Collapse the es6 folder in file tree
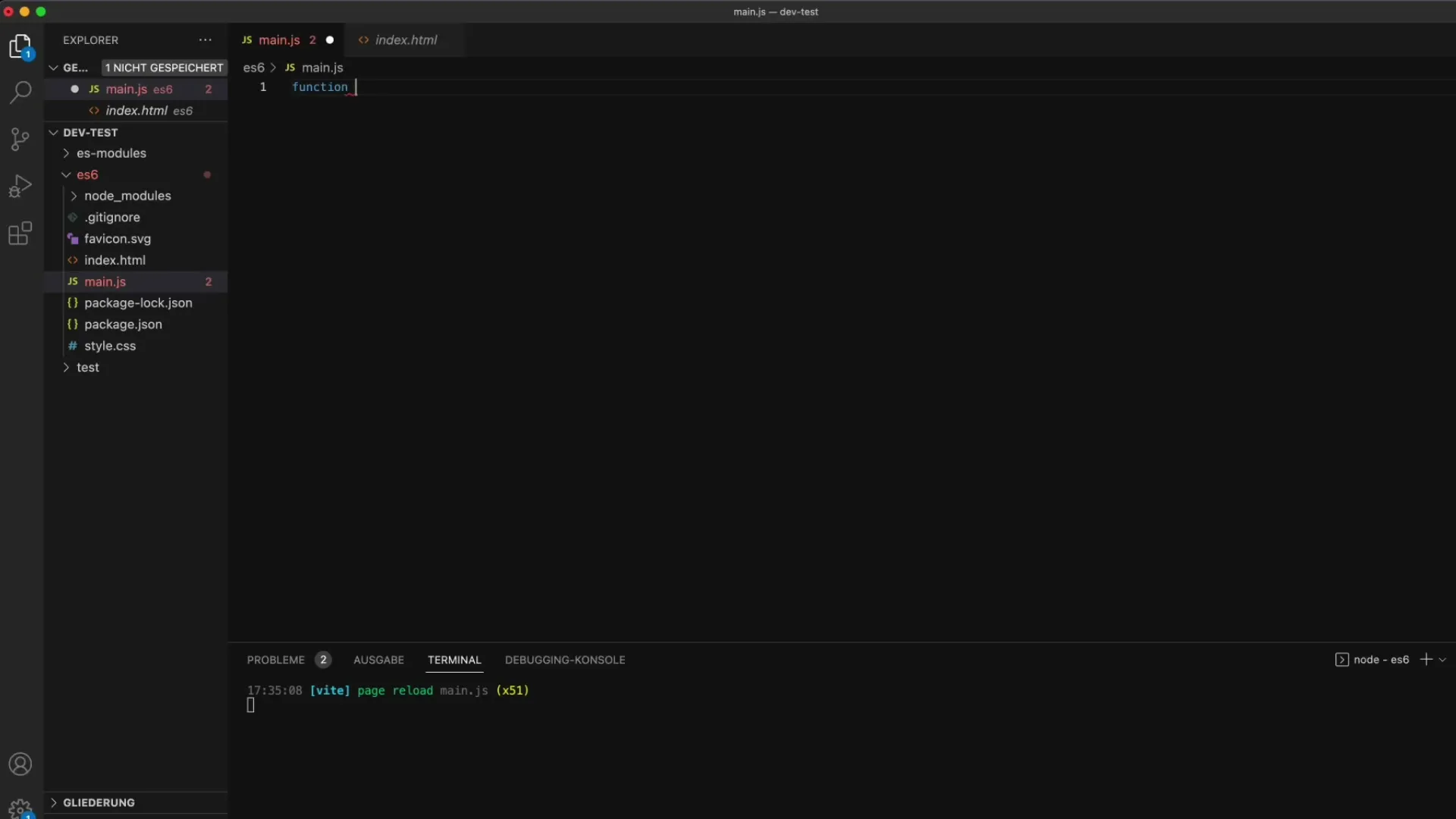This screenshot has width=1456, height=819. coord(66,174)
